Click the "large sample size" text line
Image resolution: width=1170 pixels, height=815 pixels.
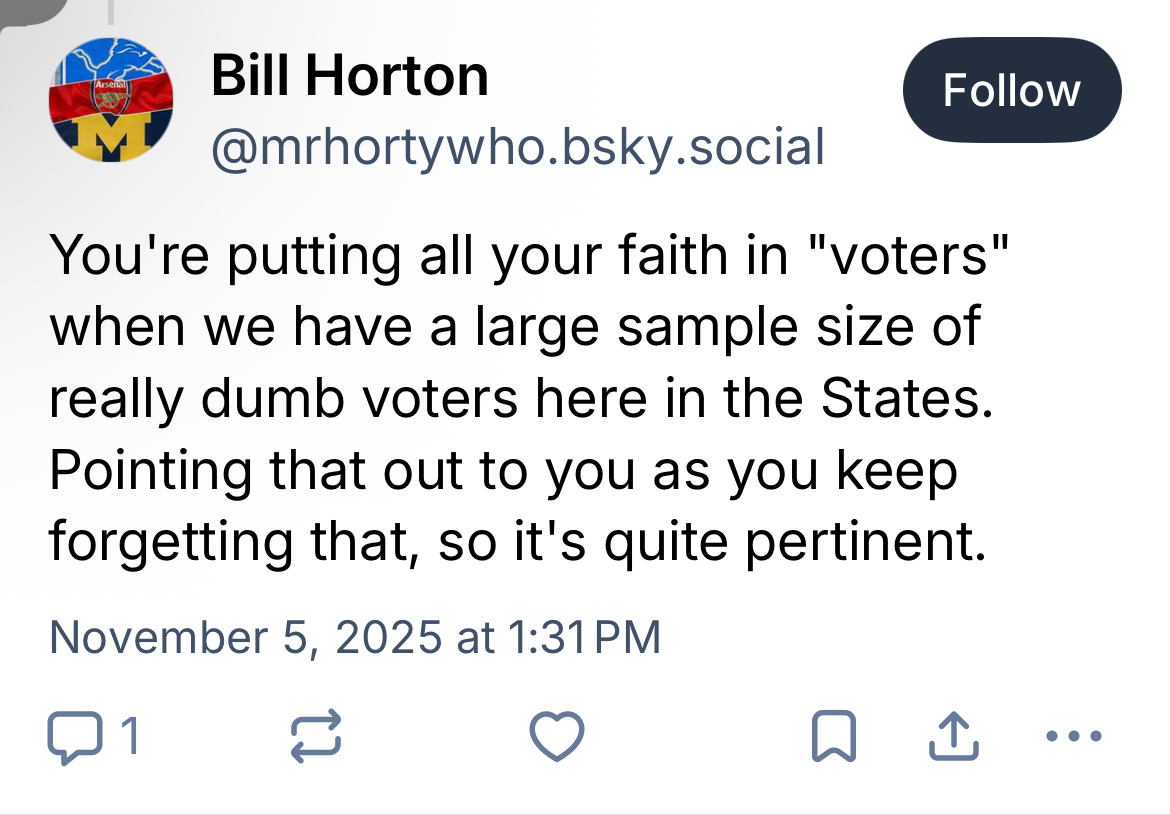pyautogui.click(x=515, y=327)
